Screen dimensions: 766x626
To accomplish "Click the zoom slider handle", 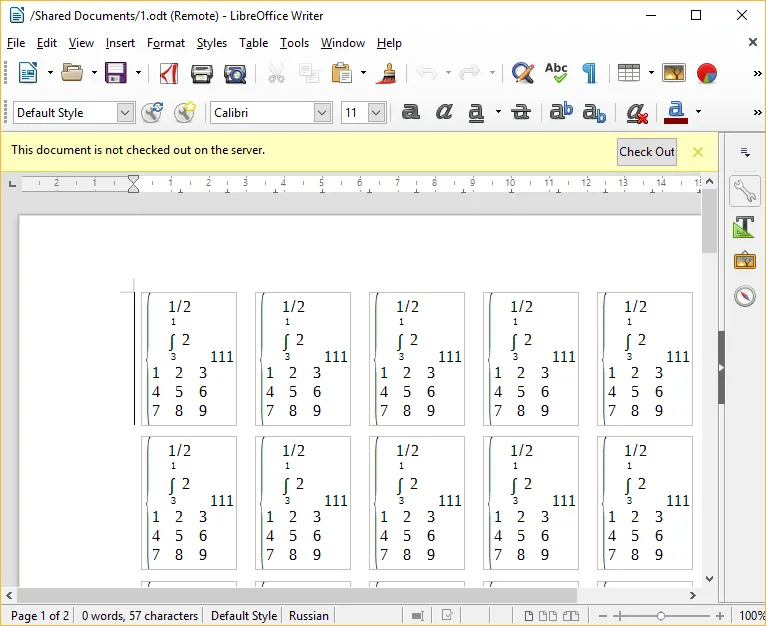I will coord(660,616).
